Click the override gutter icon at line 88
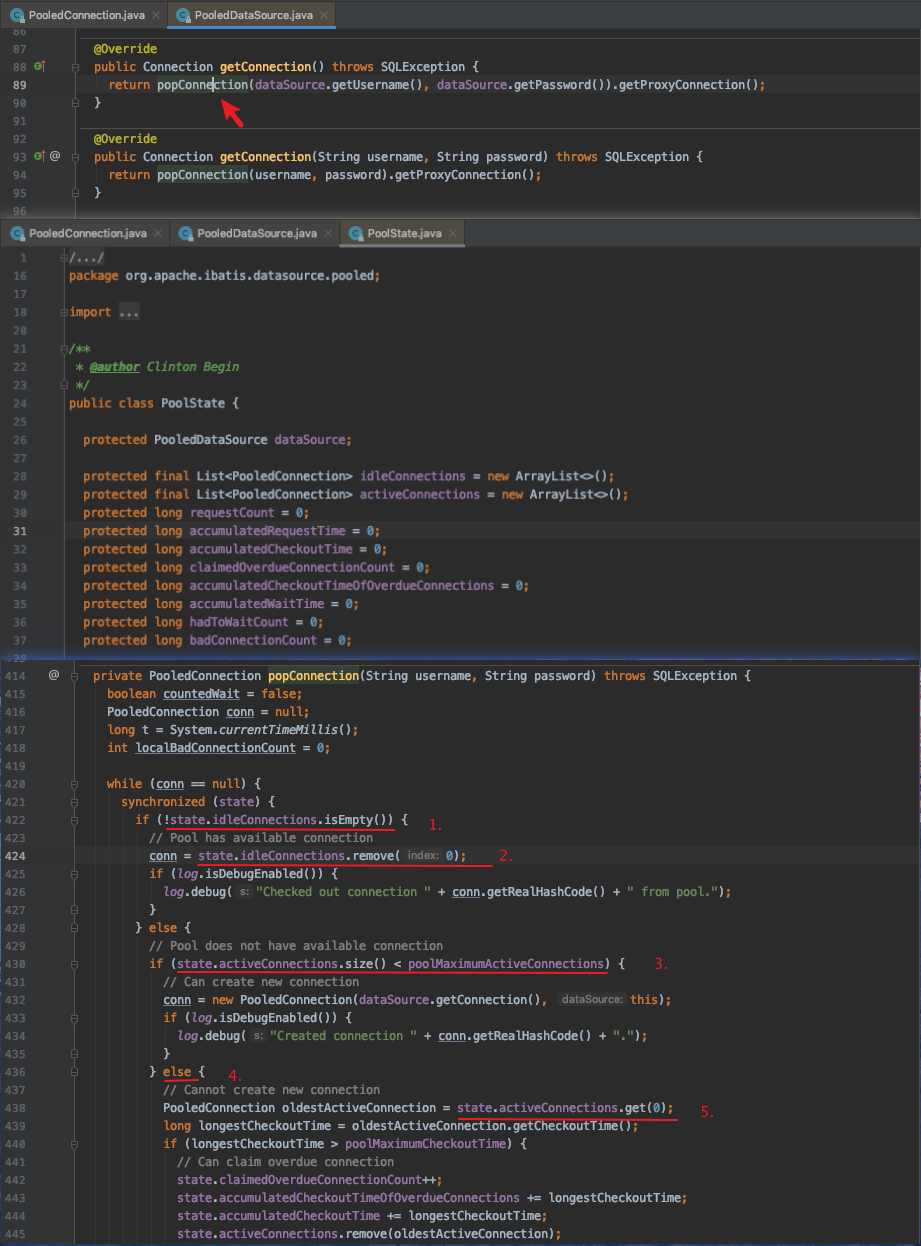Screen dimensions: 921x1246 39,67
